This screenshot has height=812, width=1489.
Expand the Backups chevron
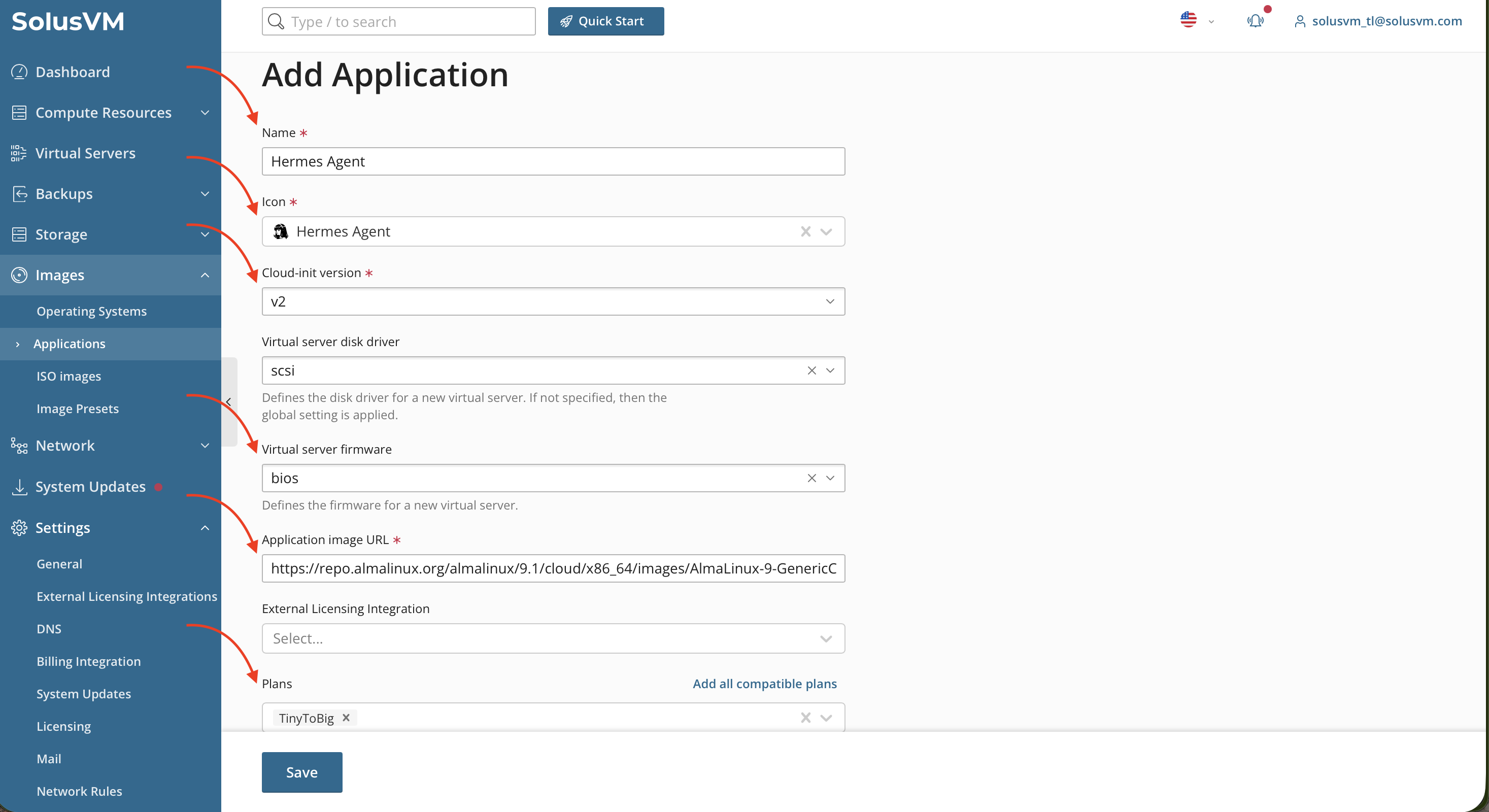tap(205, 193)
